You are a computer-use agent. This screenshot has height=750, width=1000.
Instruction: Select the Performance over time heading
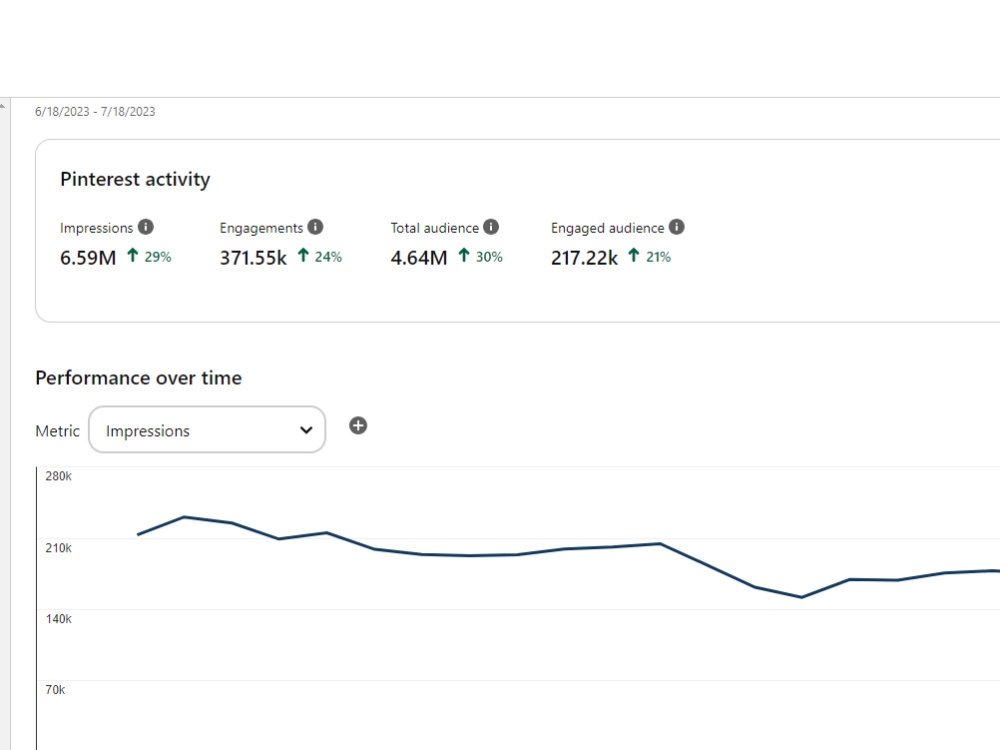(138, 378)
